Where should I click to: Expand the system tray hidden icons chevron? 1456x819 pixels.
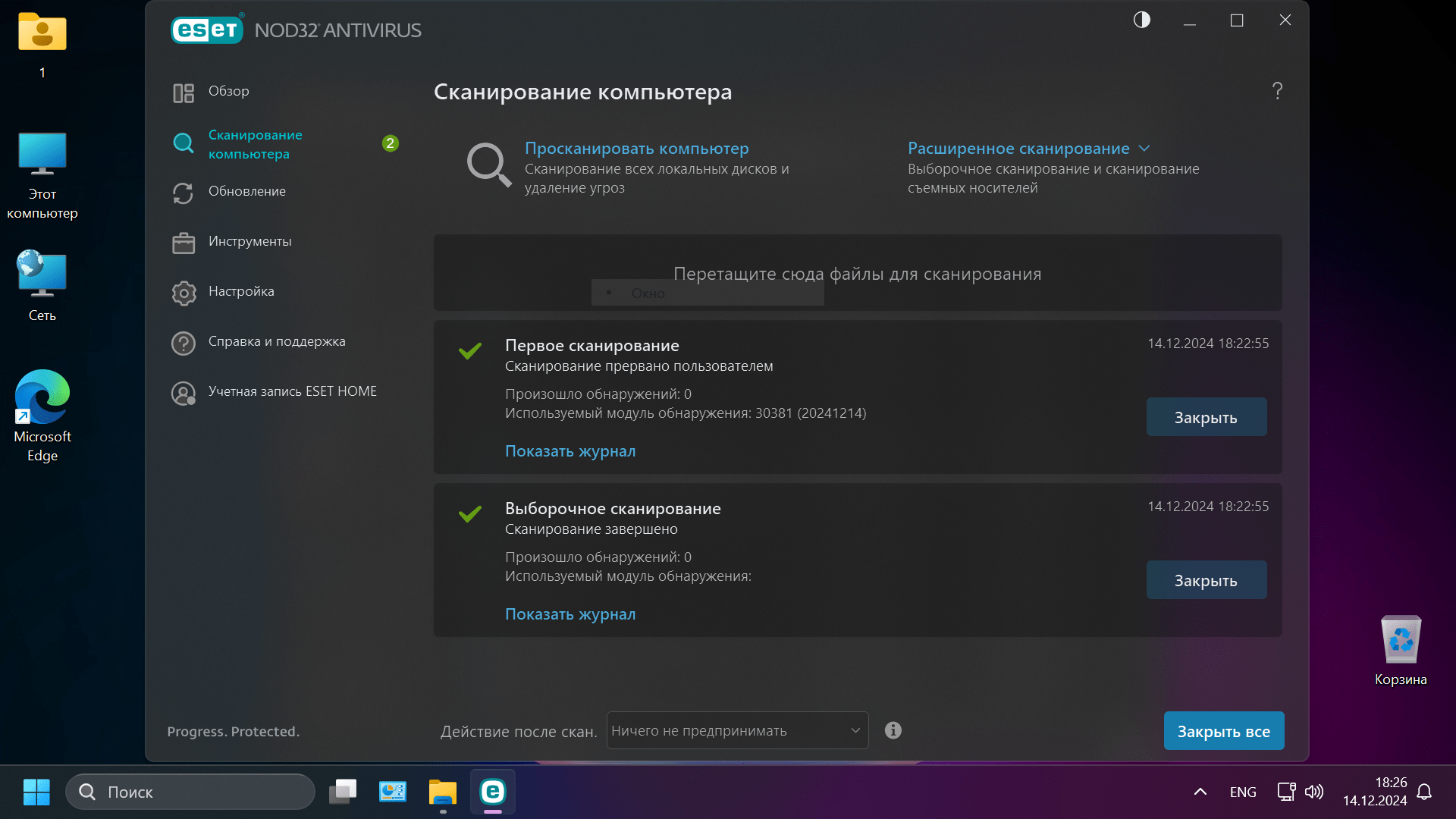coord(1200,792)
